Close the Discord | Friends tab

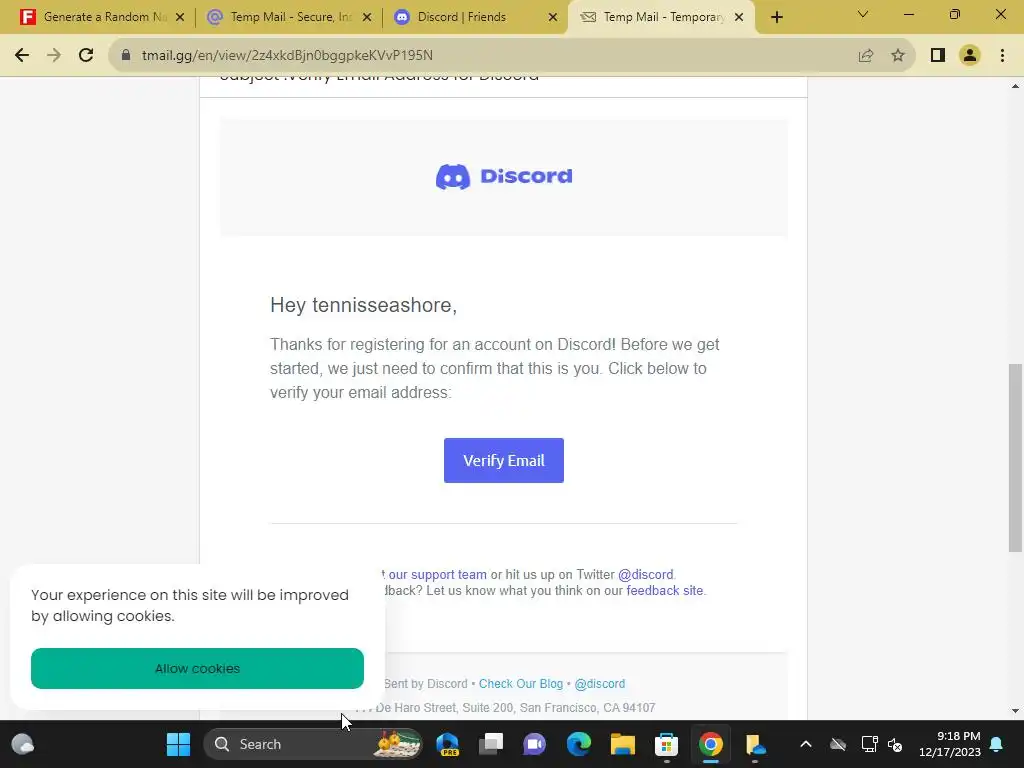(553, 17)
